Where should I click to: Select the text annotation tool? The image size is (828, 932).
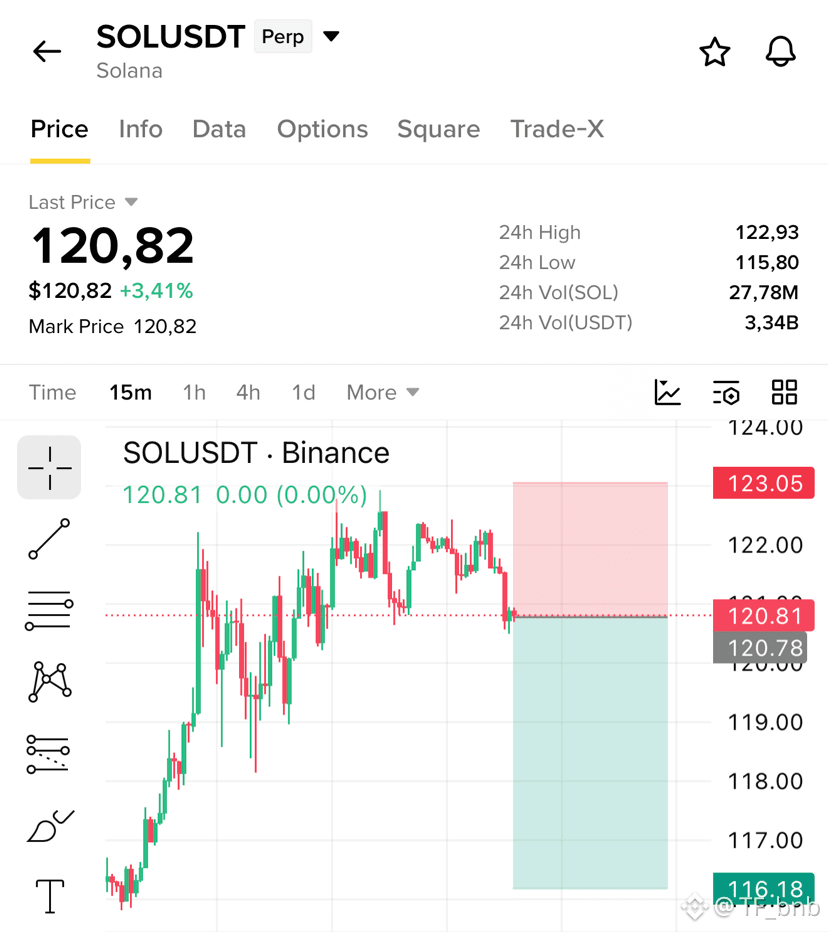tap(50, 896)
